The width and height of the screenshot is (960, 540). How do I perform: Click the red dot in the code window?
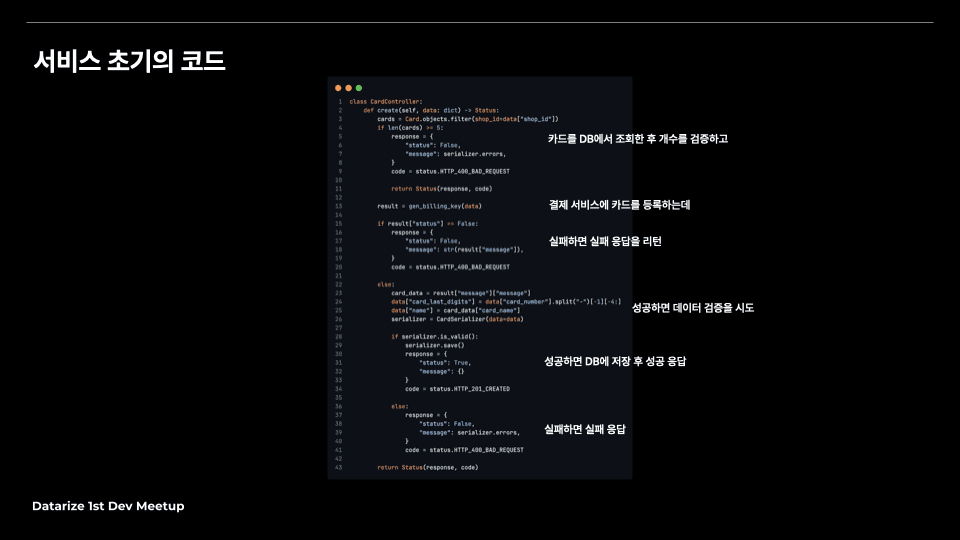click(338, 88)
